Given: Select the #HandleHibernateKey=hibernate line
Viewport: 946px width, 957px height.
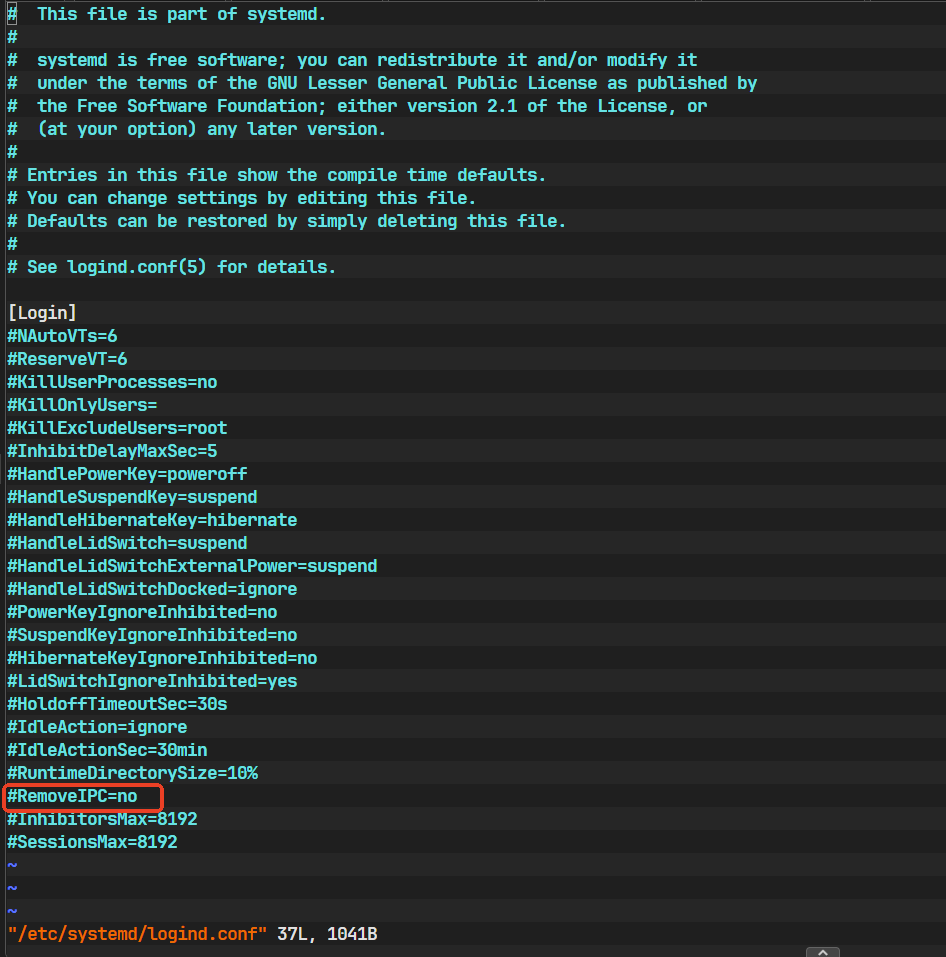Looking at the screenshot, I should pyautogui.click(x=152, y=520).
